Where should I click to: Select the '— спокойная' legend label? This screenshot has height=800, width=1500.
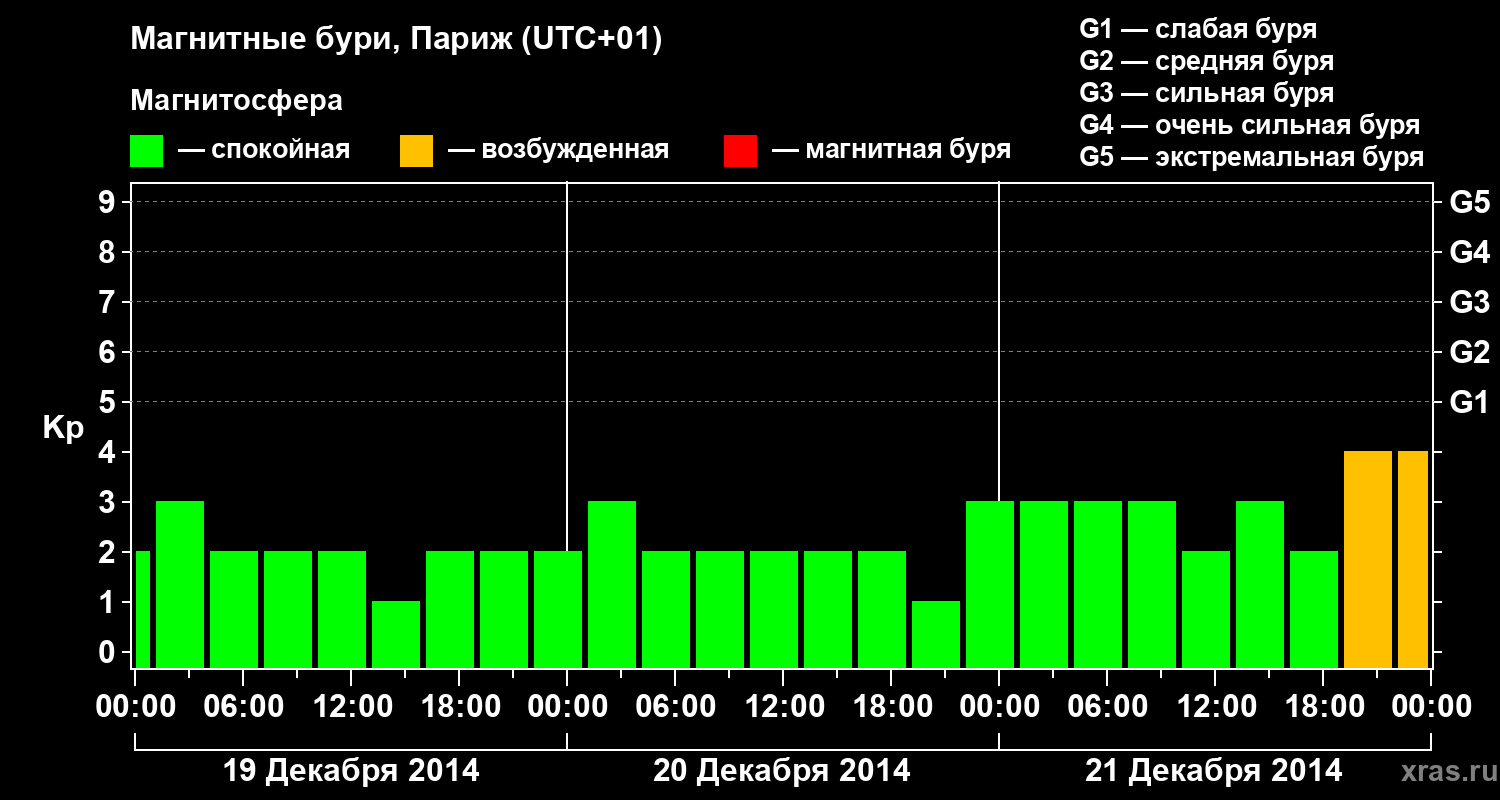(x=264, y=150)
